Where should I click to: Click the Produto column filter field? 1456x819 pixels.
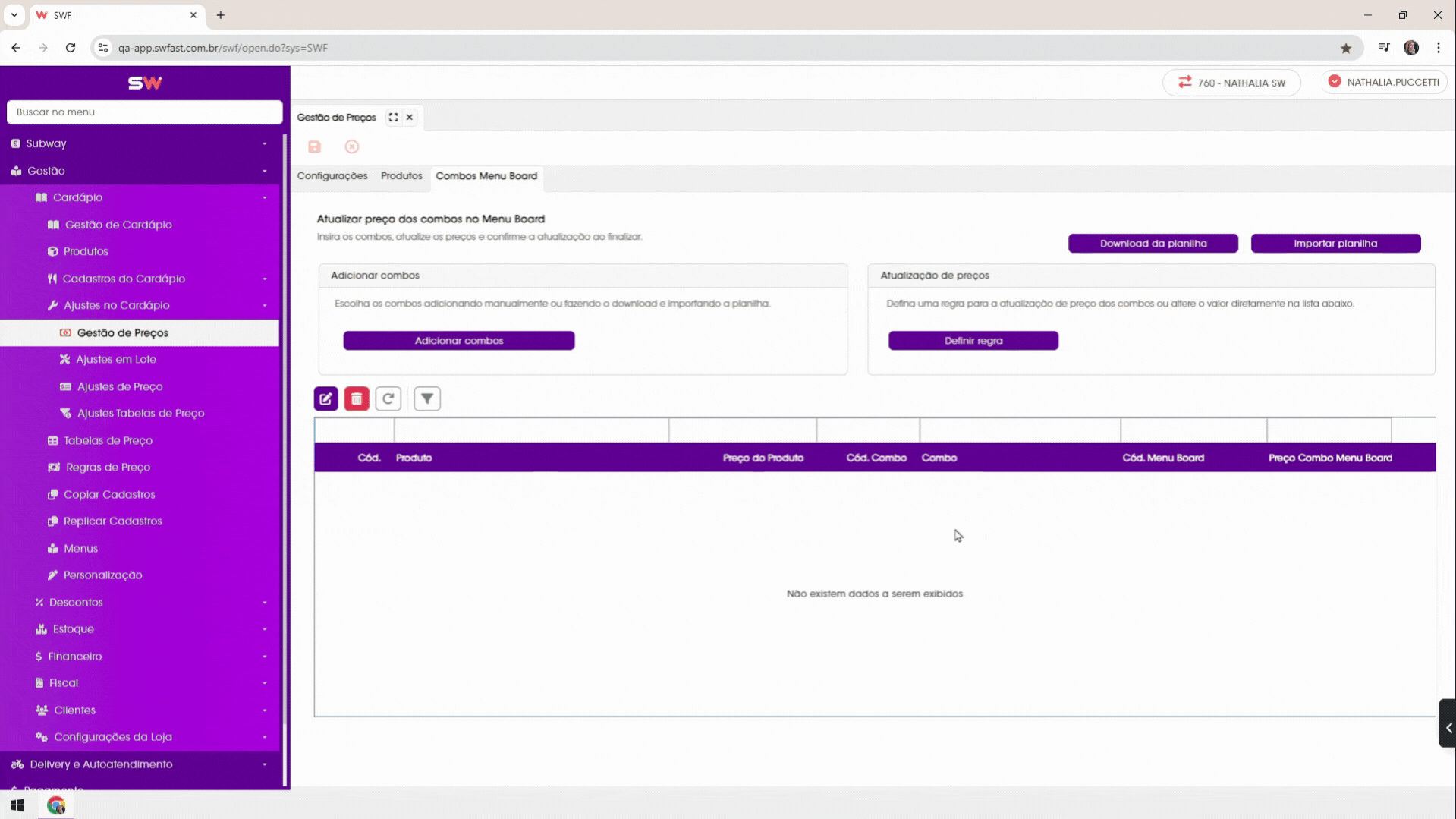click(x=531, y=430)
